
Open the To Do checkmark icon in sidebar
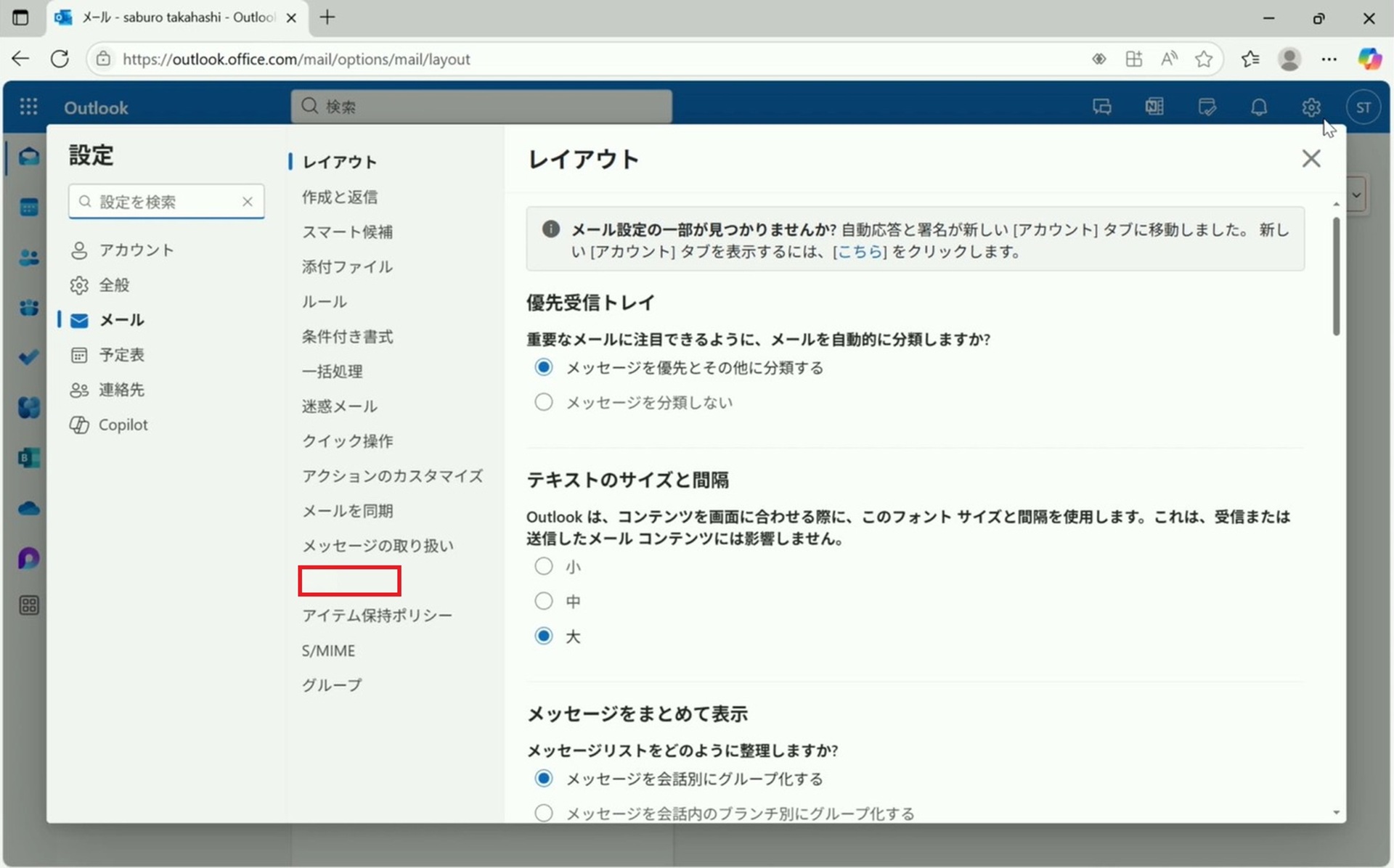[x=28, y=357]
